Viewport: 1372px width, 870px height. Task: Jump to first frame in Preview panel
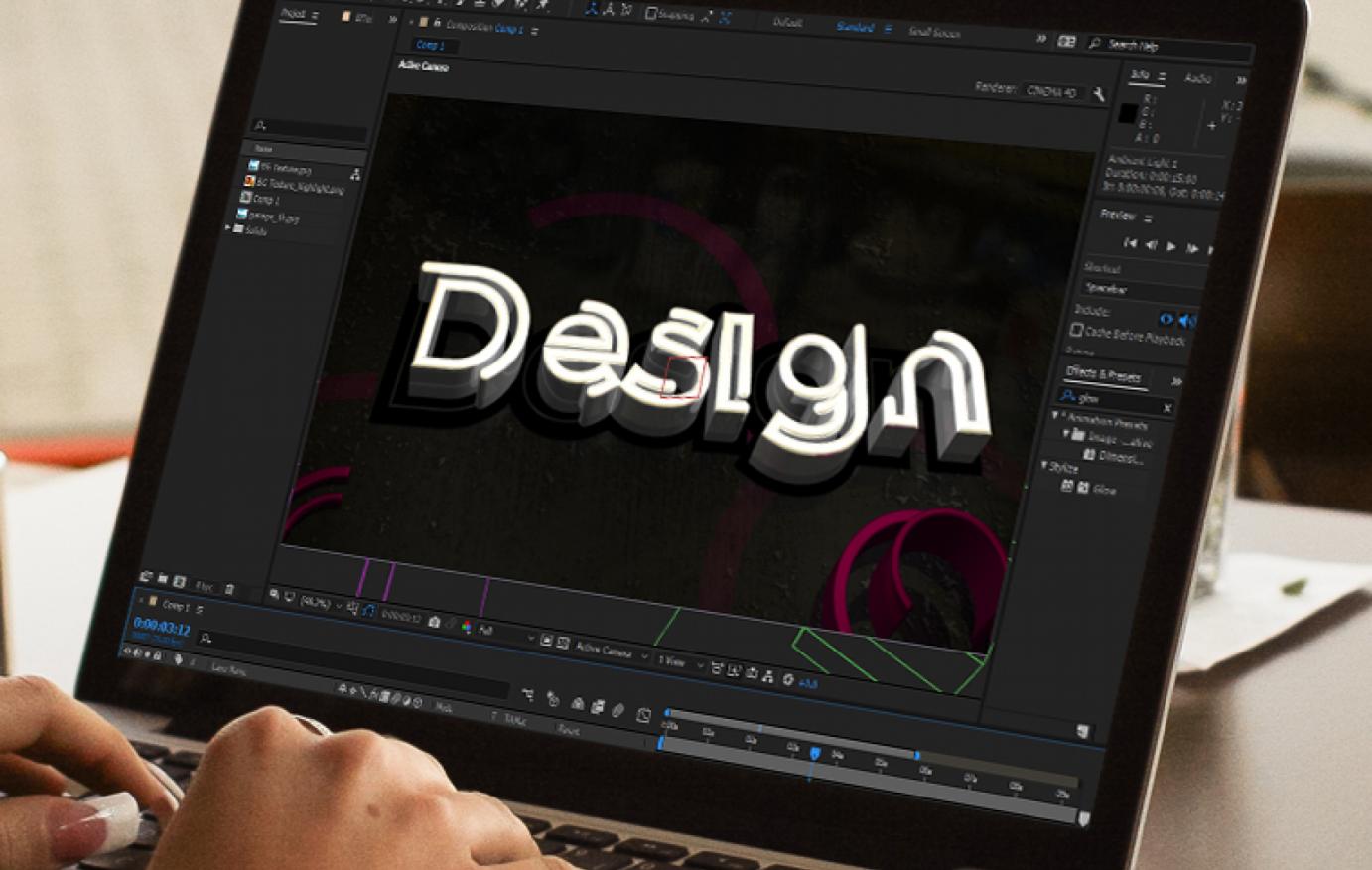pyautogui.click(x=1129, y=242)
